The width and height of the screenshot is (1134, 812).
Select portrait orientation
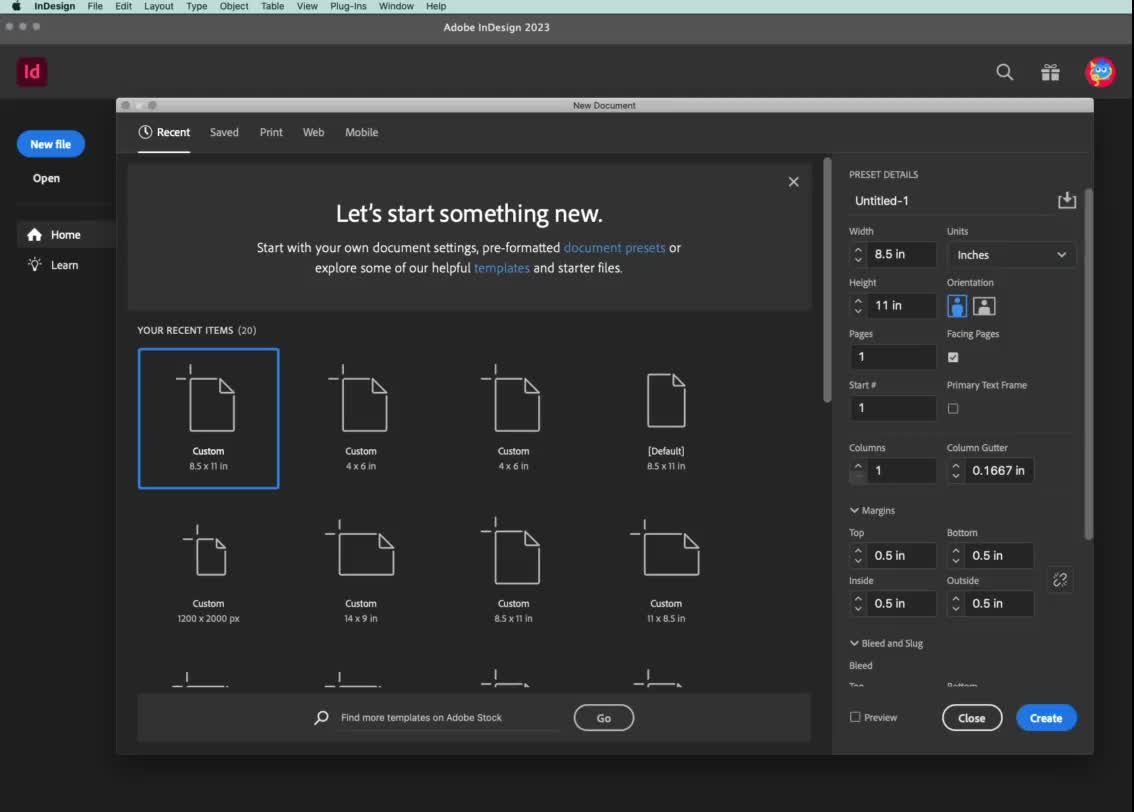pyautogui.click(x=957, y=306)
